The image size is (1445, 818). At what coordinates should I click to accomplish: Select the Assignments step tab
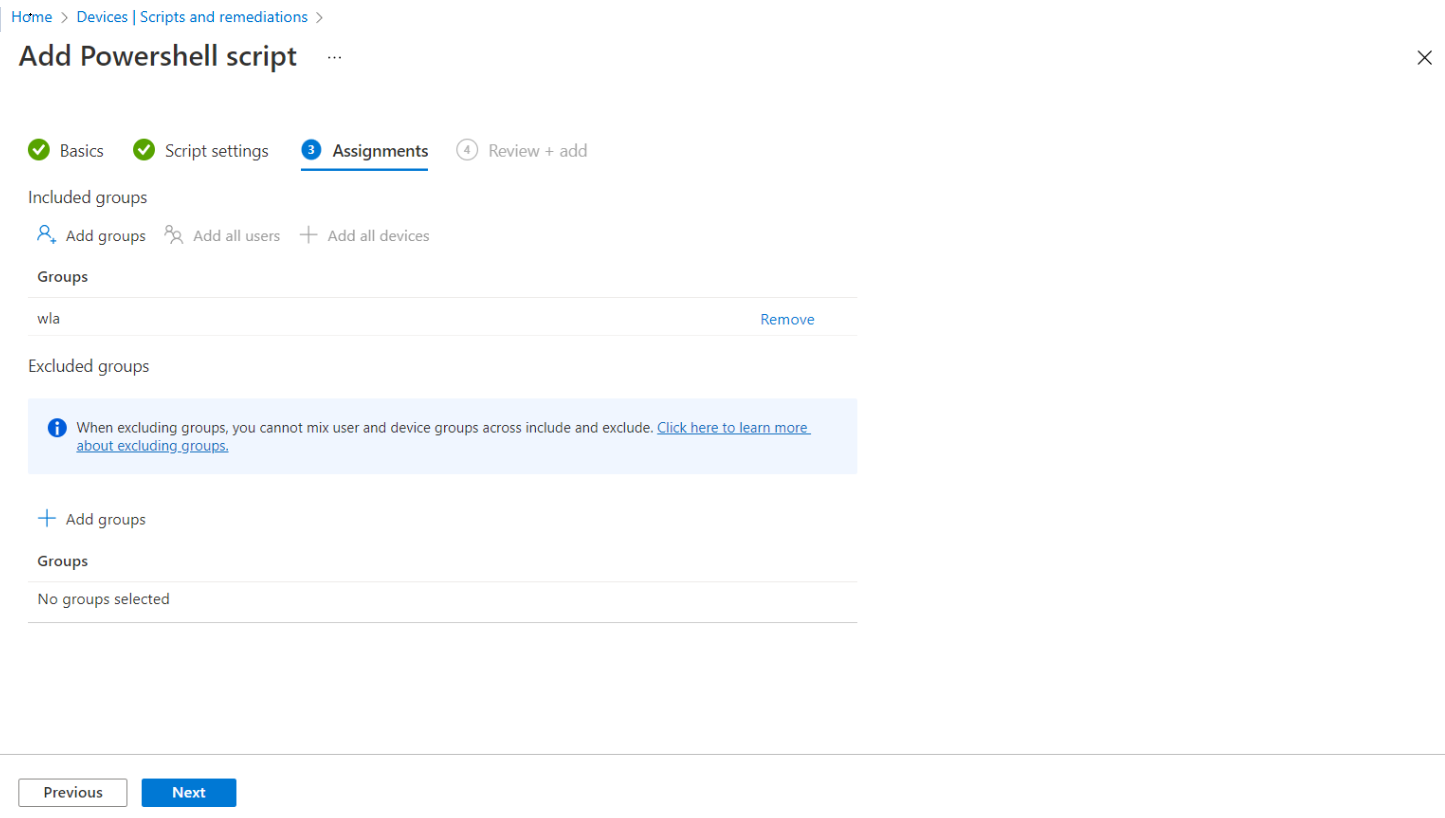365,151
